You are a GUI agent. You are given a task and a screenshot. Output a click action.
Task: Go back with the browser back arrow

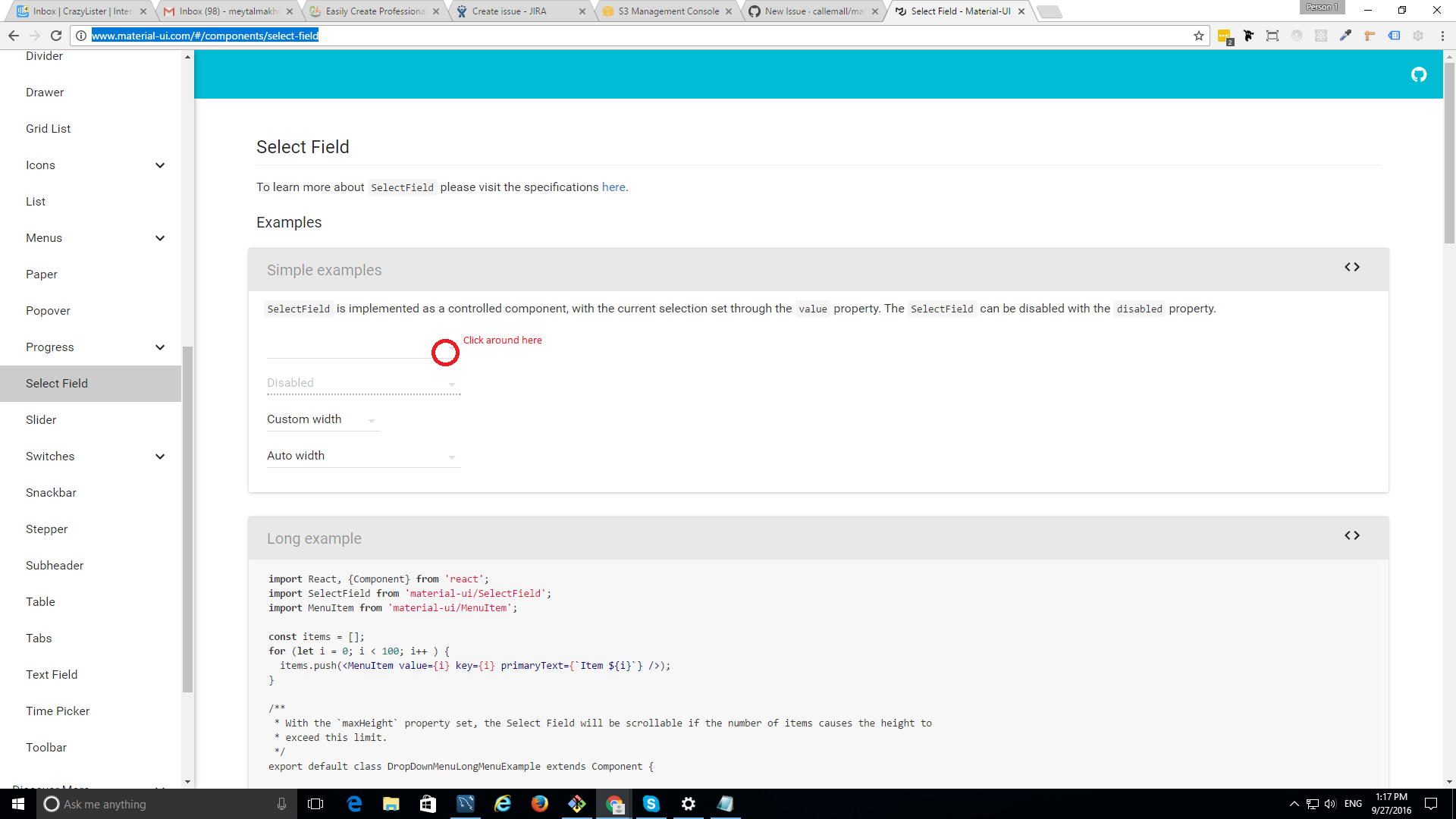point(14,36)
